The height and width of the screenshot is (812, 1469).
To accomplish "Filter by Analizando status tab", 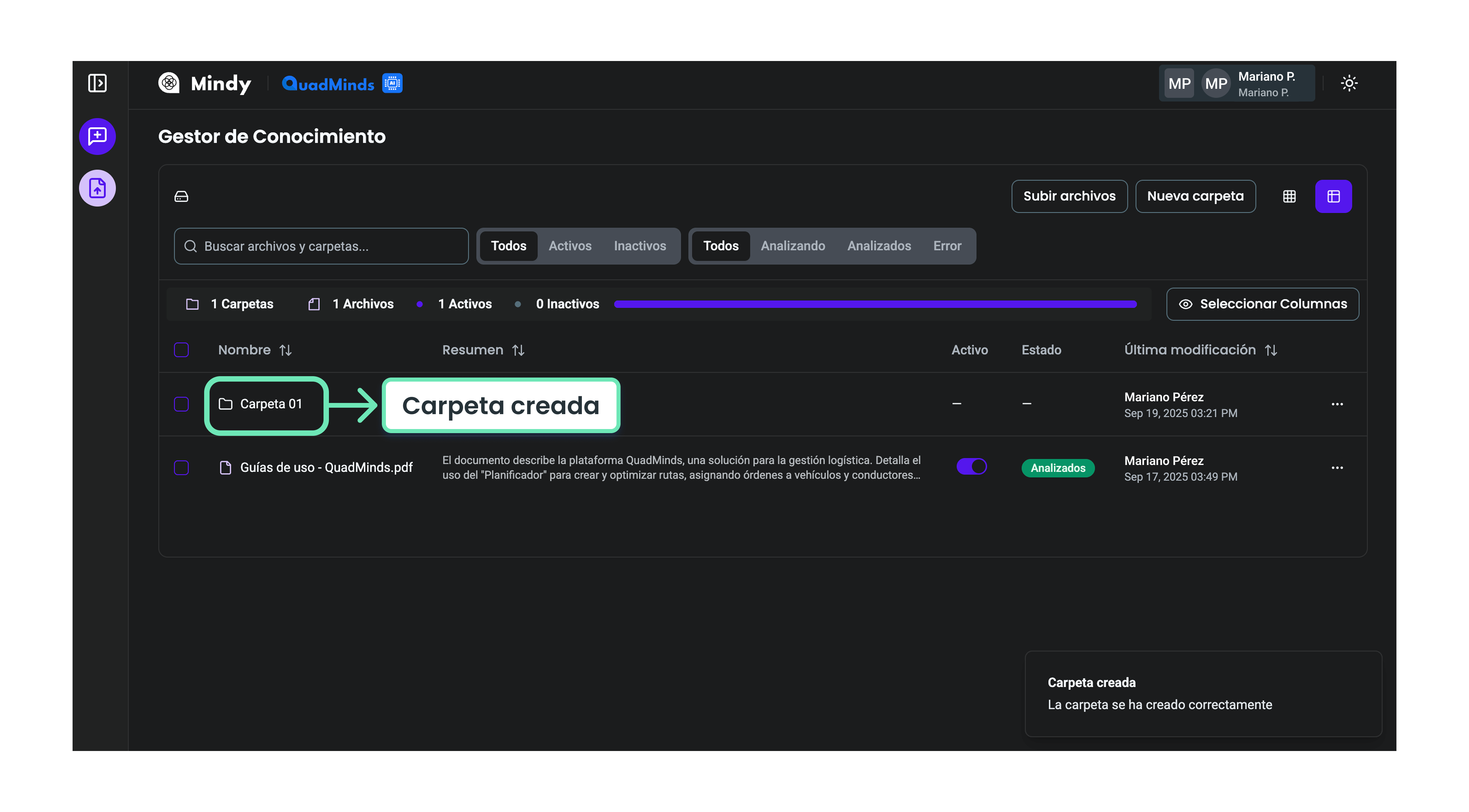I will [792, 246].
